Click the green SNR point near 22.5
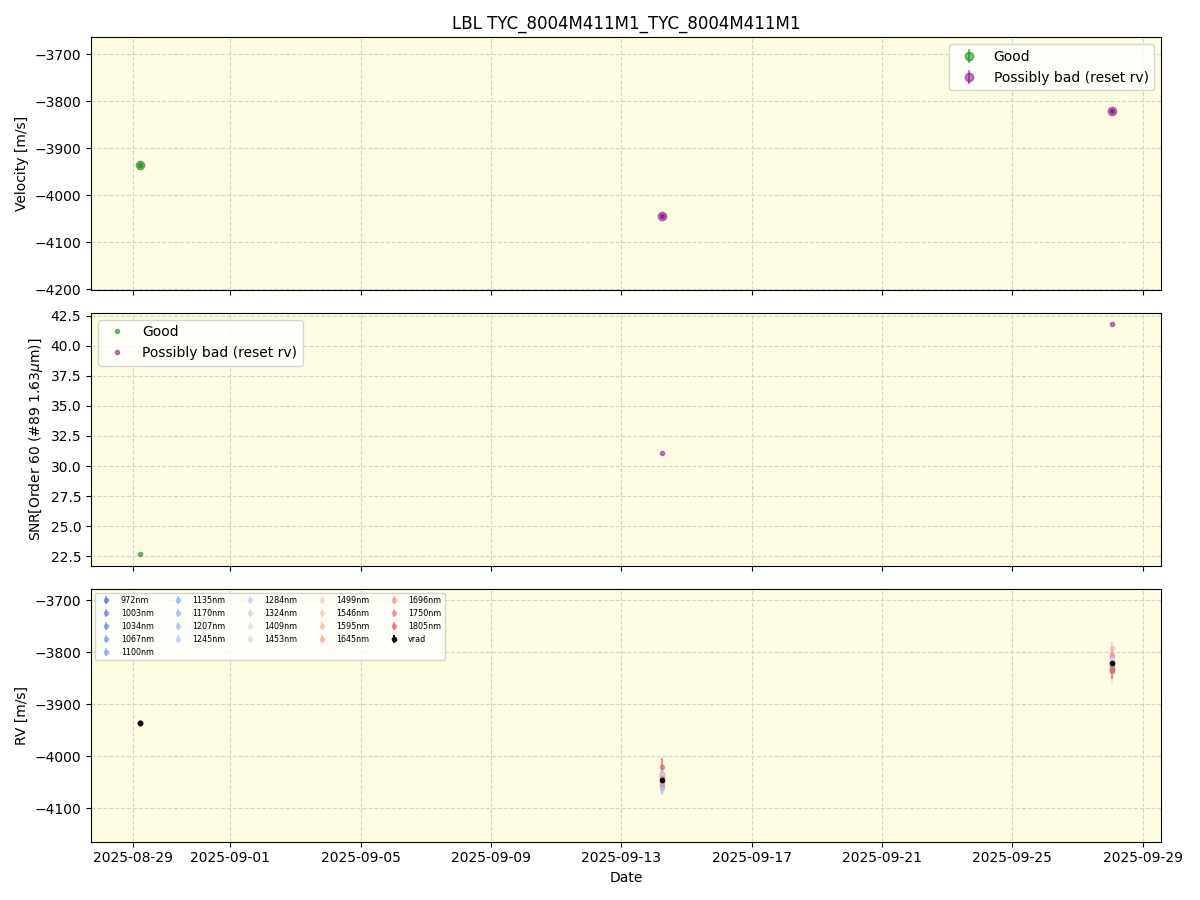Viewport: 1200px width, 900px height. [140, 554]
